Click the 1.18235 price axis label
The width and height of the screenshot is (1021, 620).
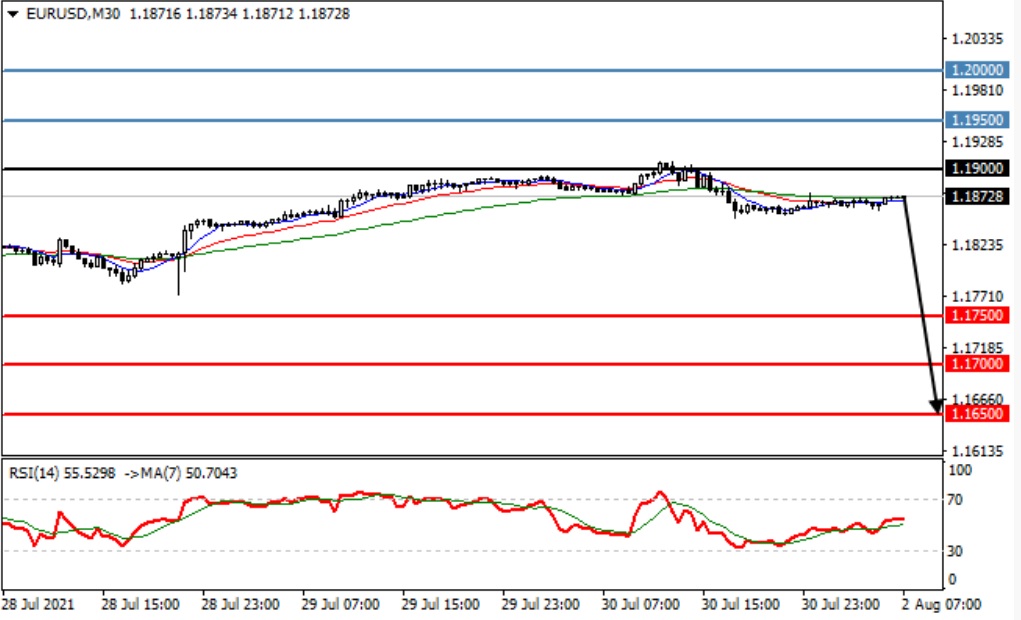pyautogui.click(x=977, y=245)
